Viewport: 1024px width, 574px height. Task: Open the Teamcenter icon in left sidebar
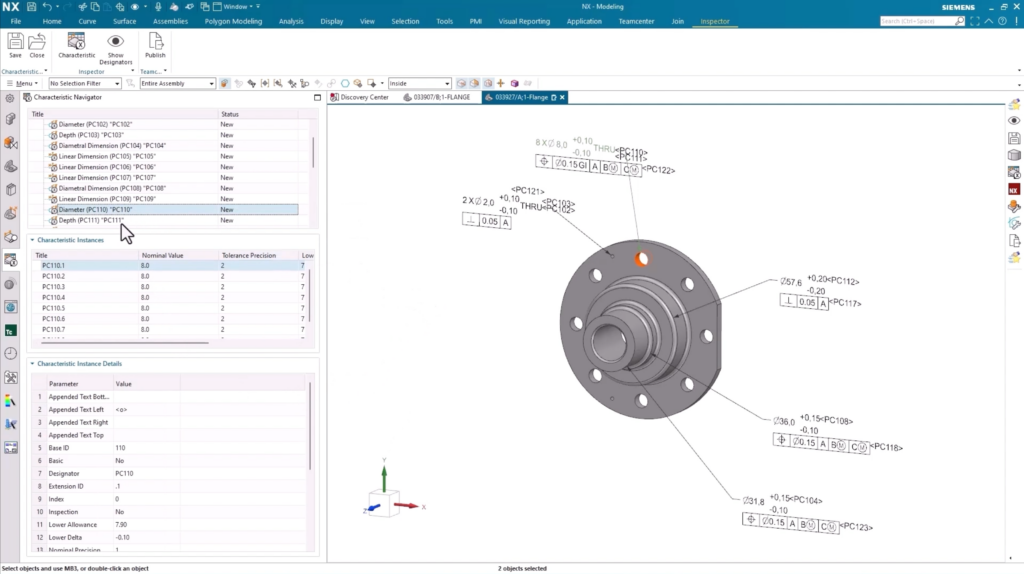(x=10, y=331)
